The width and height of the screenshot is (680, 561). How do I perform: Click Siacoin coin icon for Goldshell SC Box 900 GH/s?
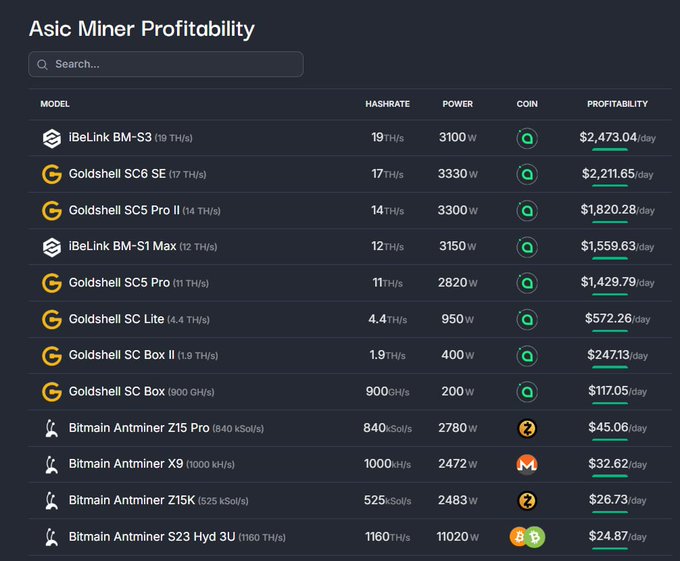coord(527,392)
